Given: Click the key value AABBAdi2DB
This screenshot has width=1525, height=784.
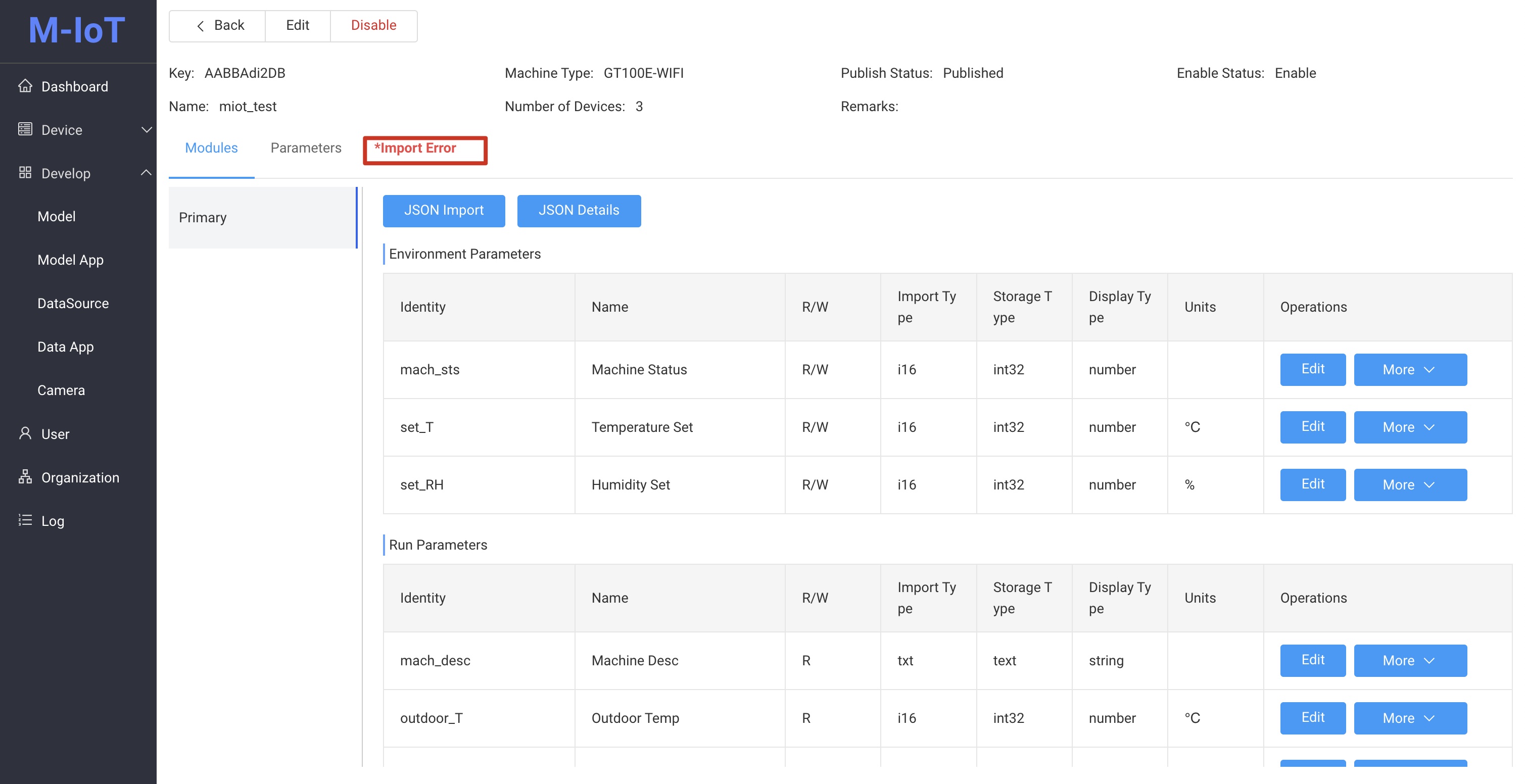Looking at the screenshot, I should 245,73.
